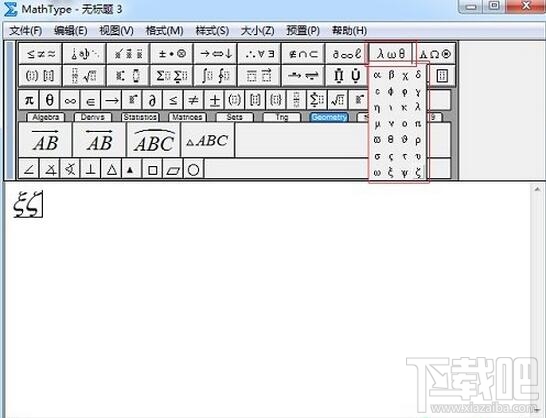Insert the right arrow symbol
546x418 pixels.
(112, 100)
